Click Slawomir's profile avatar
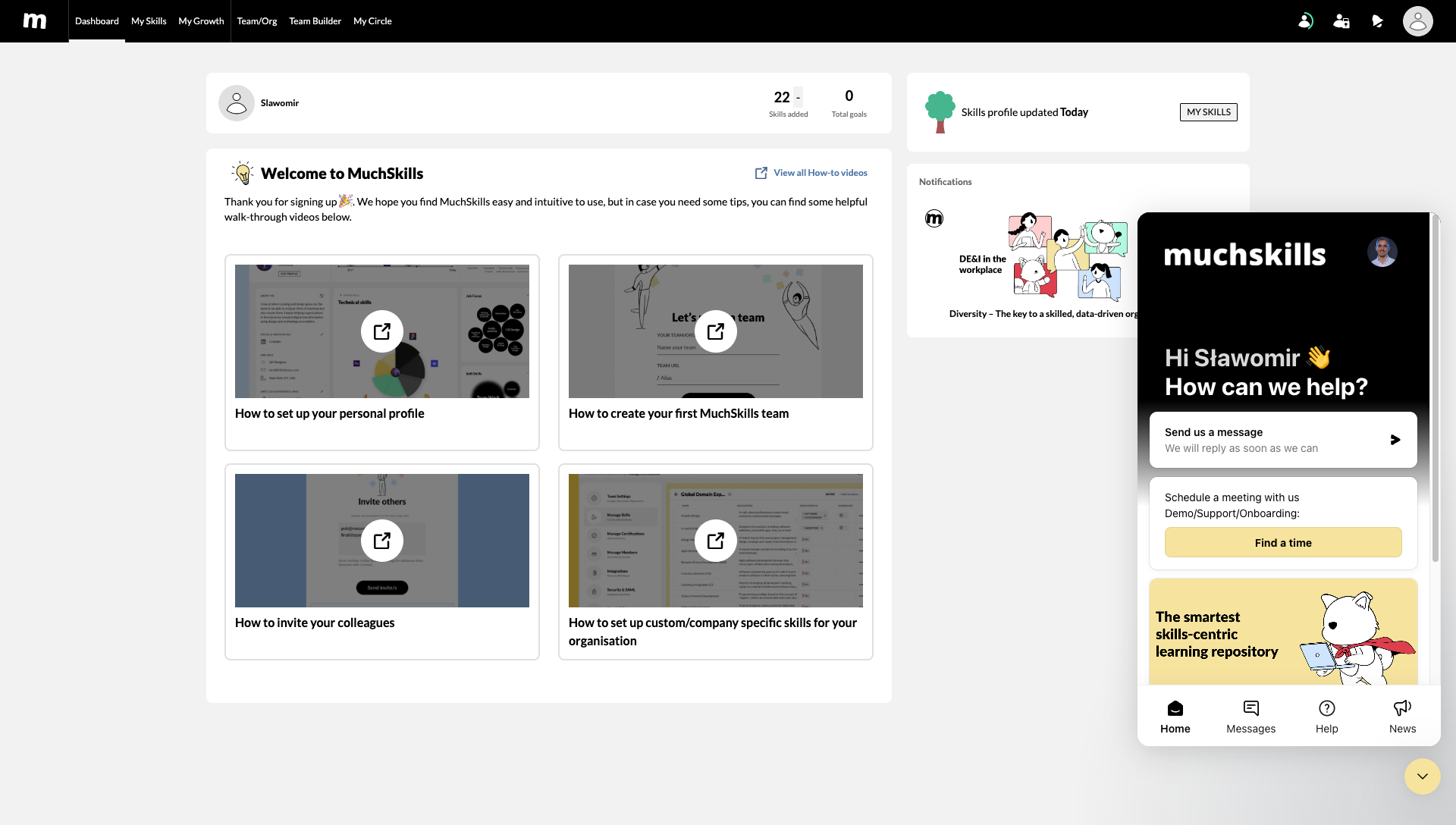Screen dimensions: 1456x825 coord(237,103)
